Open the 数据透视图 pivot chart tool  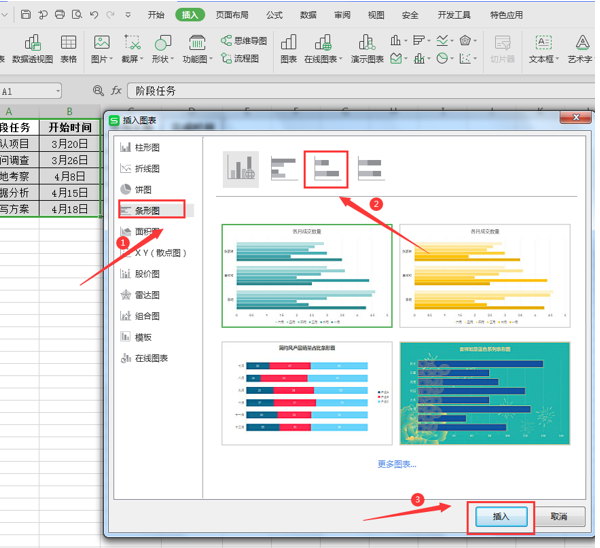point(33,49)
